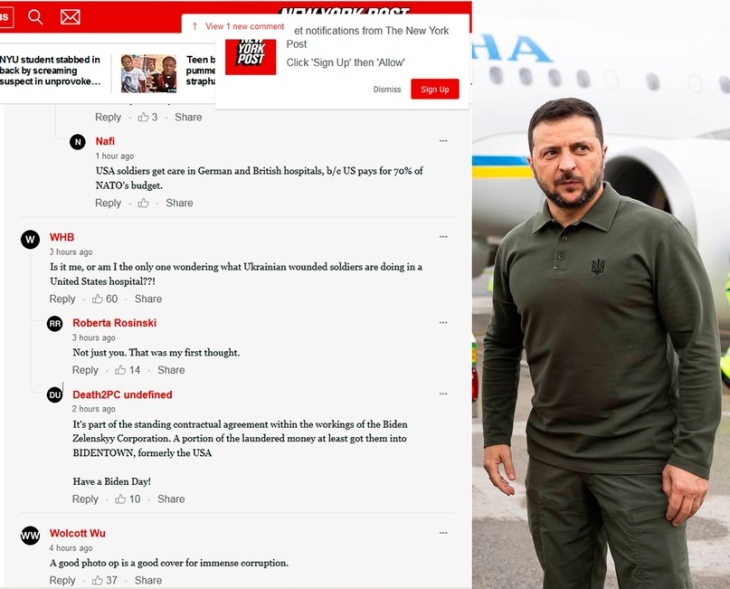Open the teen story thumbnail image
730x589 pixels.
coord(149,74)
